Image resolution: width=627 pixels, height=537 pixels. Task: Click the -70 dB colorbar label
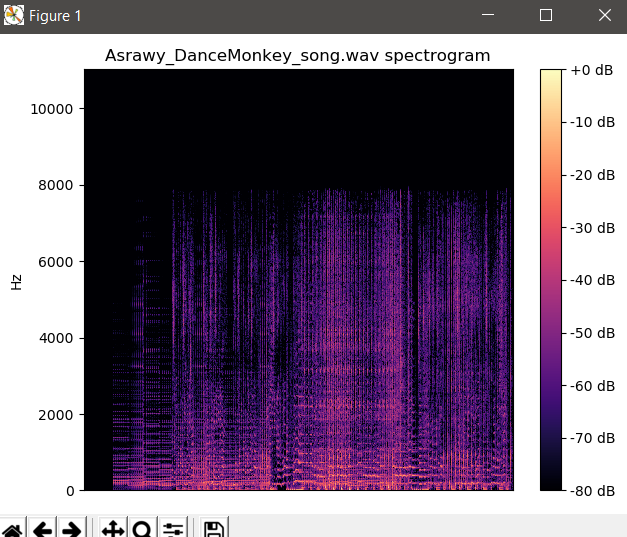coord(592,438)
